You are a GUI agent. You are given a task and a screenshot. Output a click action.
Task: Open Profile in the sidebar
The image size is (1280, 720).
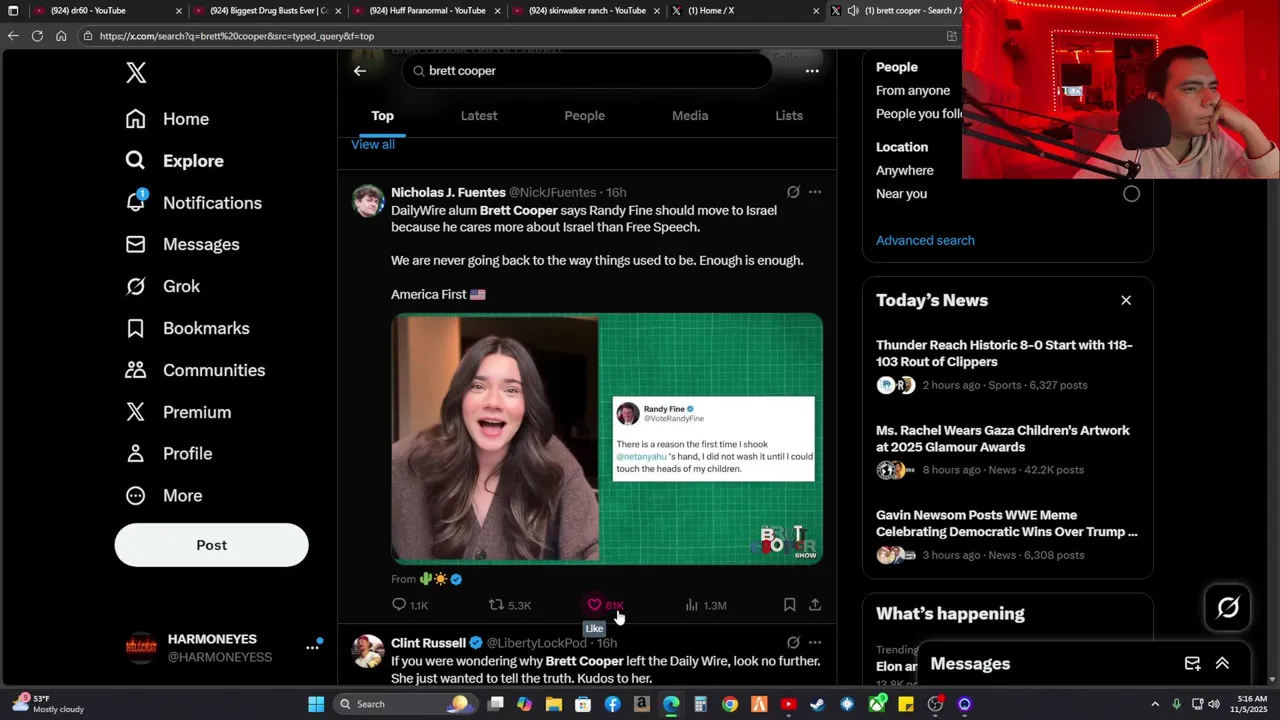168,454
